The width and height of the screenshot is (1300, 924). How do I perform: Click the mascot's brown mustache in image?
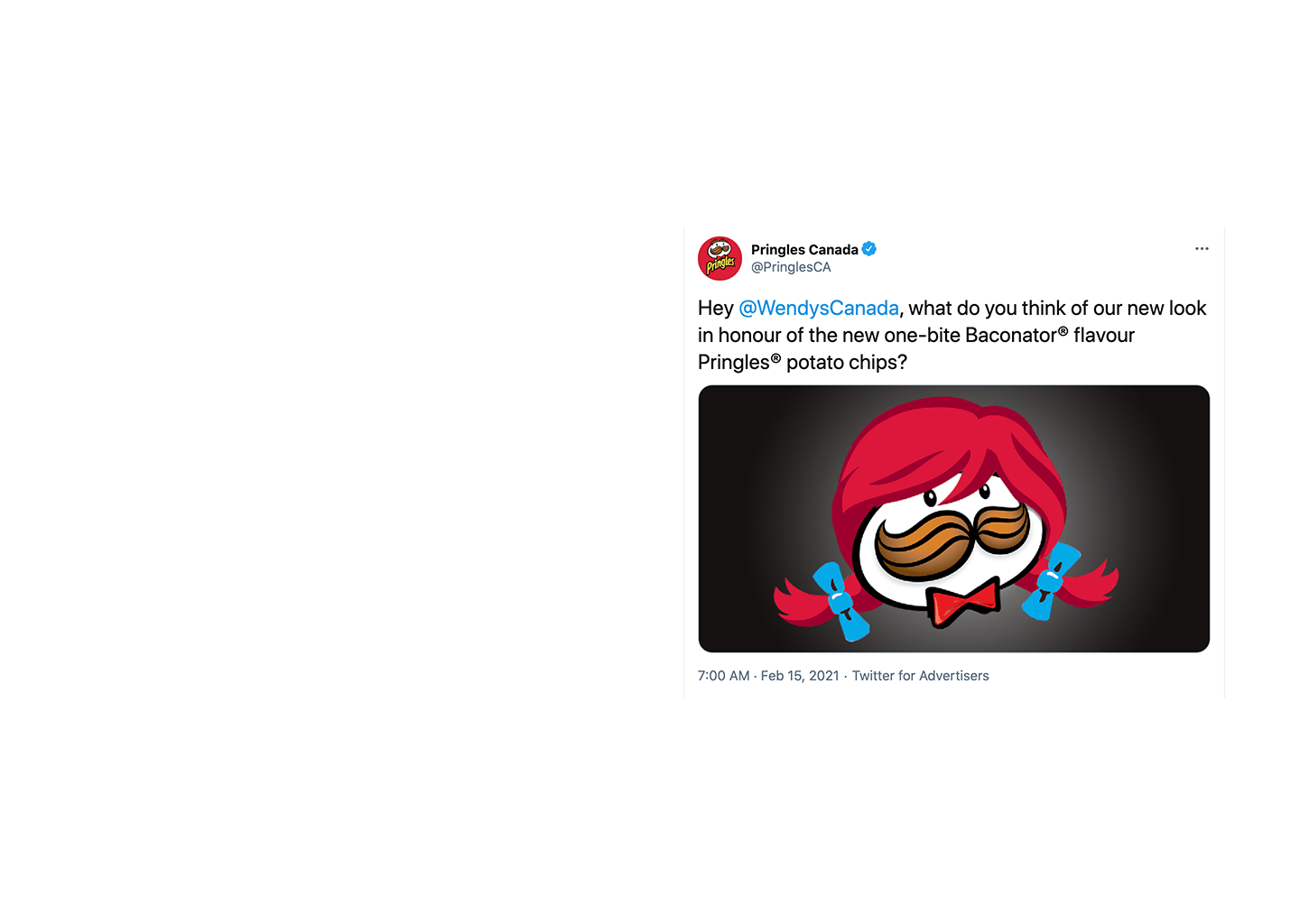coord(952,539)
